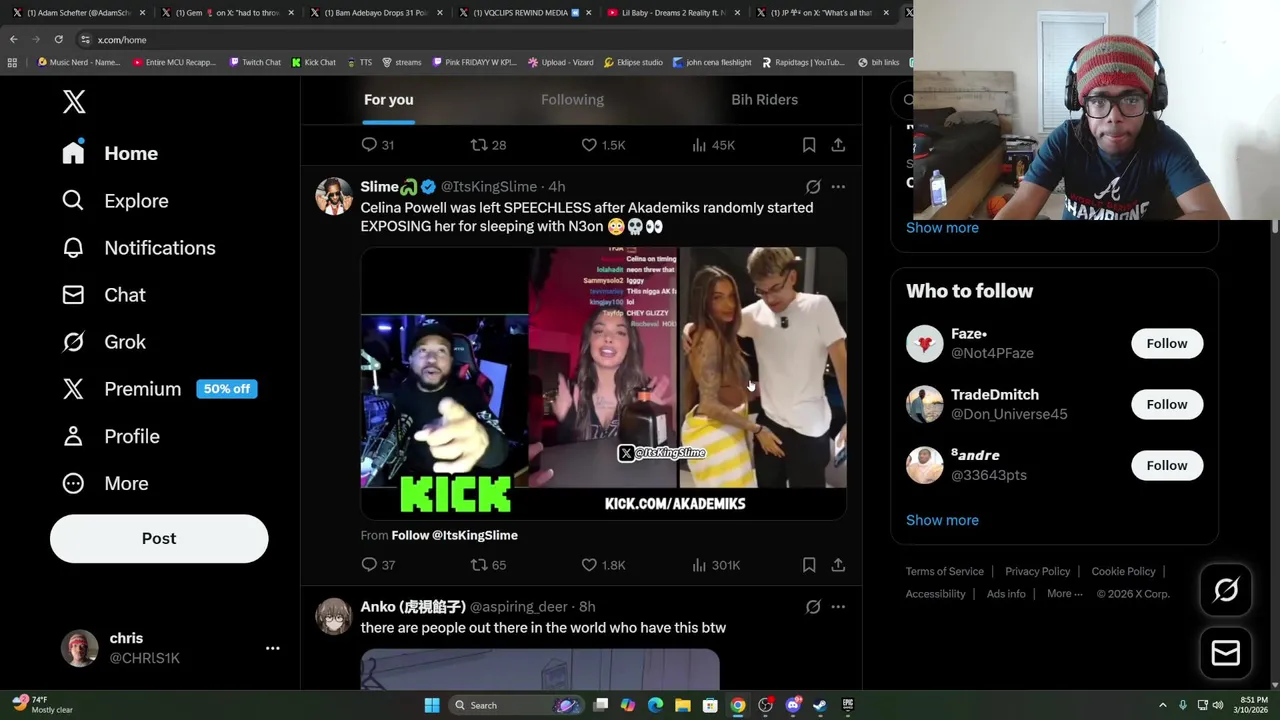Open Slime's profile picture

[334, 196]
